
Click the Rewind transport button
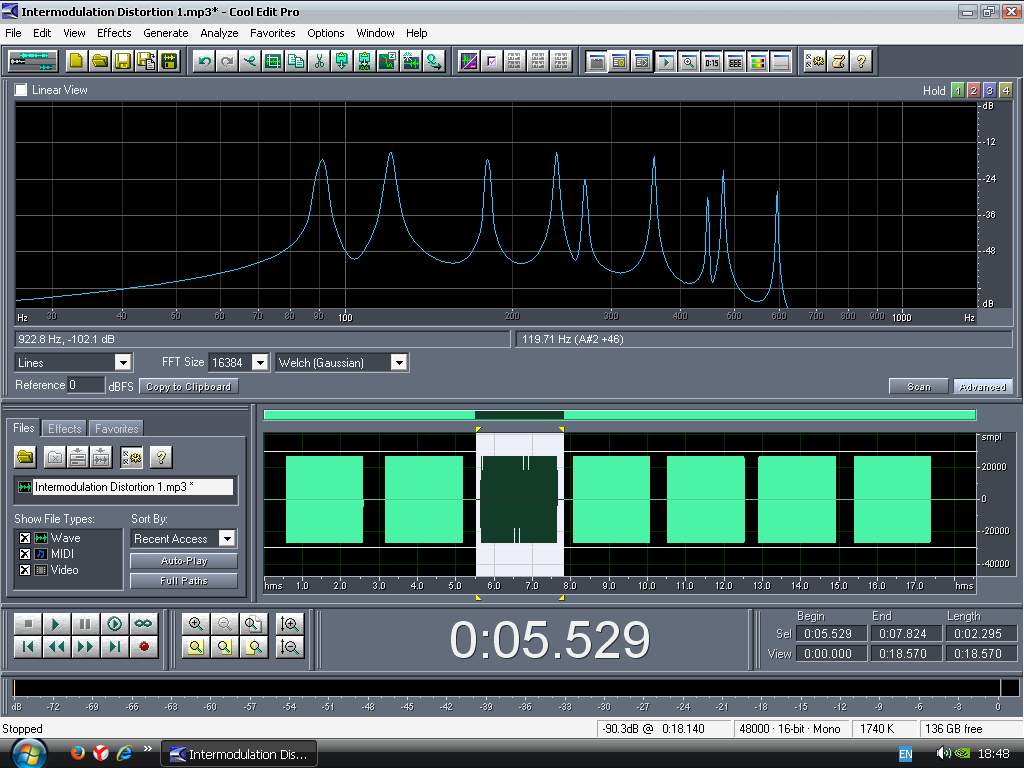pos(56,647)
